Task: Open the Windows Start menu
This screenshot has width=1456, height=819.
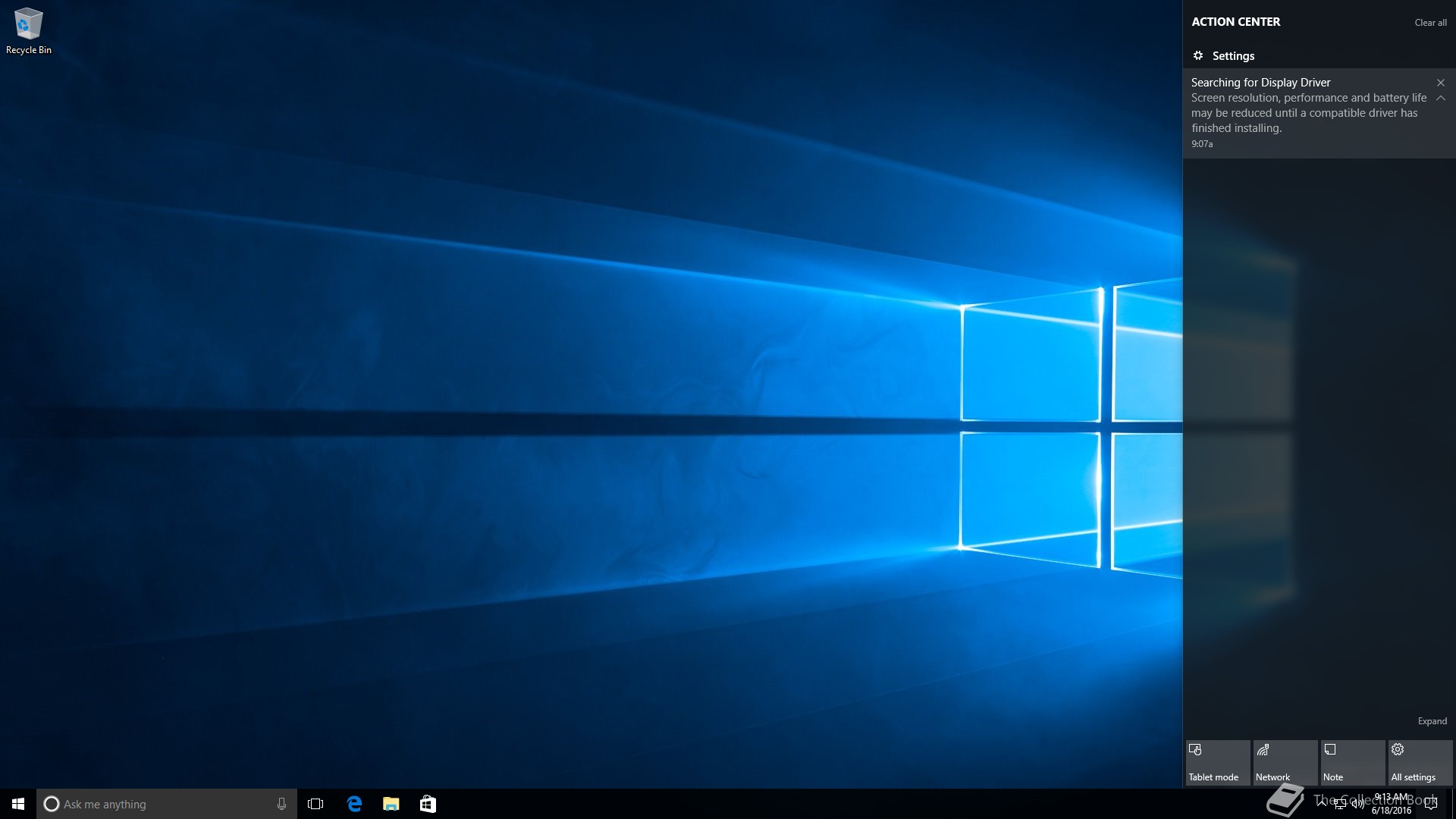Action: (x=18, y=804)
